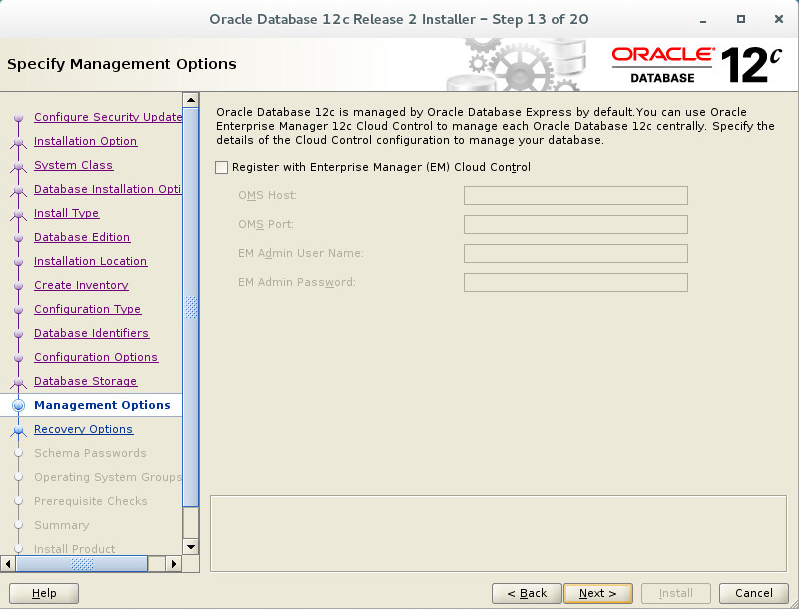Image resolution: width=799 pixels, height=609 pixels.
Task: Maximize the installer window
Action: coord(741,19)
